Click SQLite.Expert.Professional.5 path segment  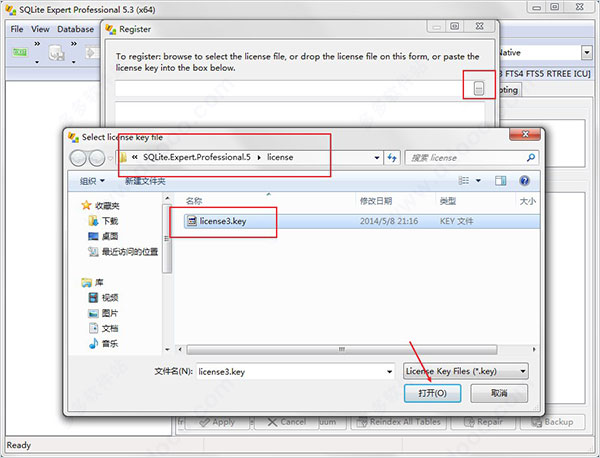[197, 157]
